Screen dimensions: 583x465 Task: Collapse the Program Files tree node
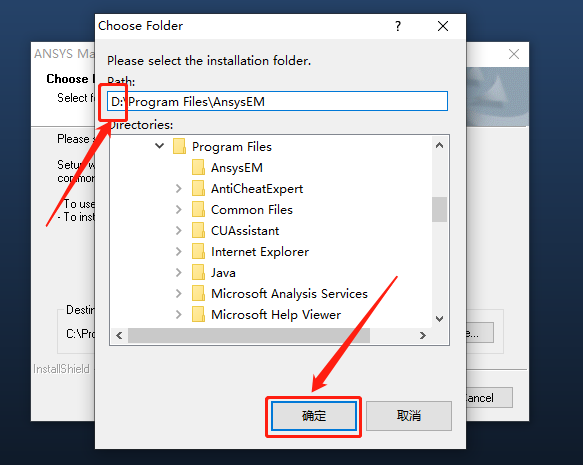160,146
